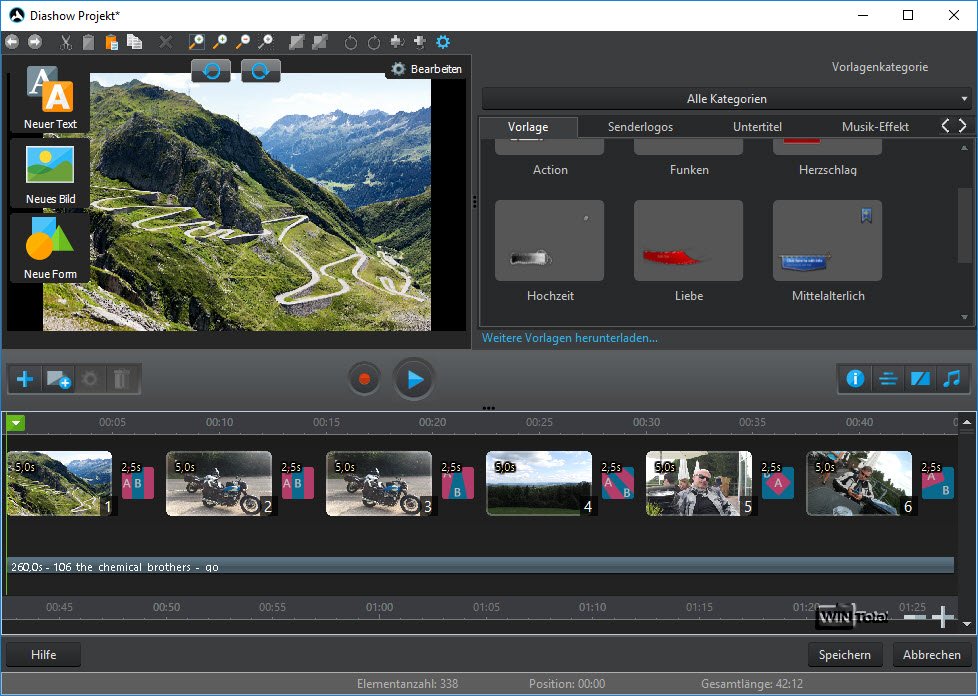Open the green timeline marker dropdown

coord(16,422)
